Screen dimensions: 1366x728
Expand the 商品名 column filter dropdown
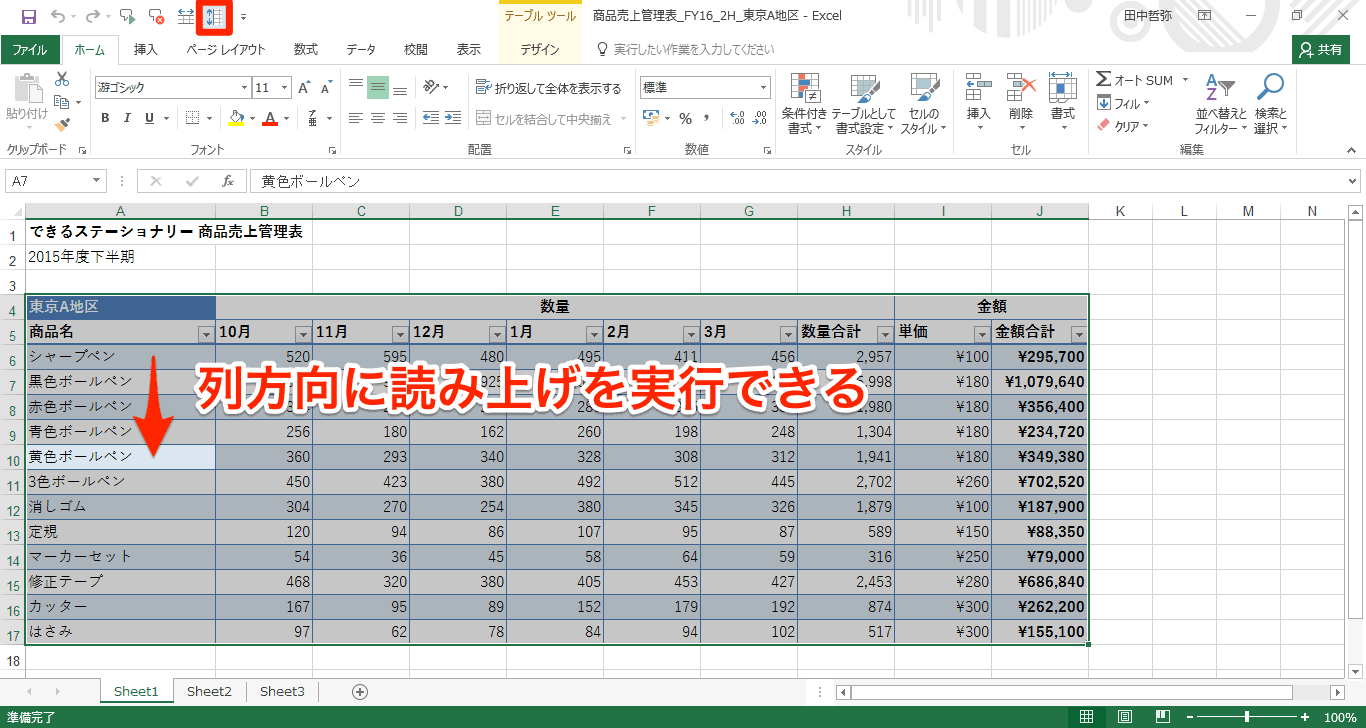pos(206,334)
